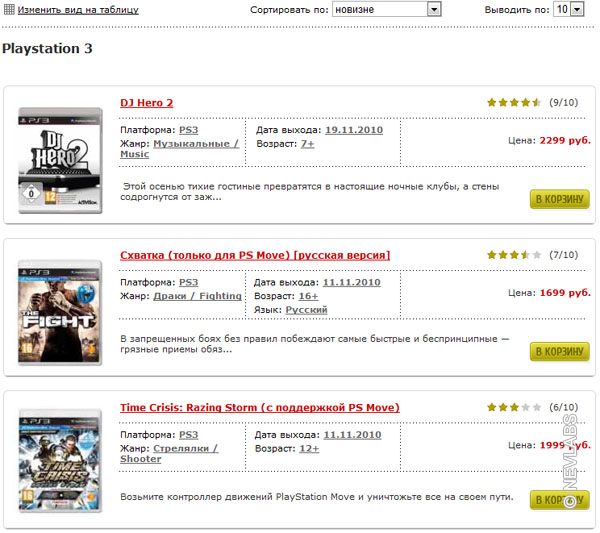Viewport: 600px width, 533px height.
Task: Open The Fight game cover image
Action: click(x=60, y=311)
